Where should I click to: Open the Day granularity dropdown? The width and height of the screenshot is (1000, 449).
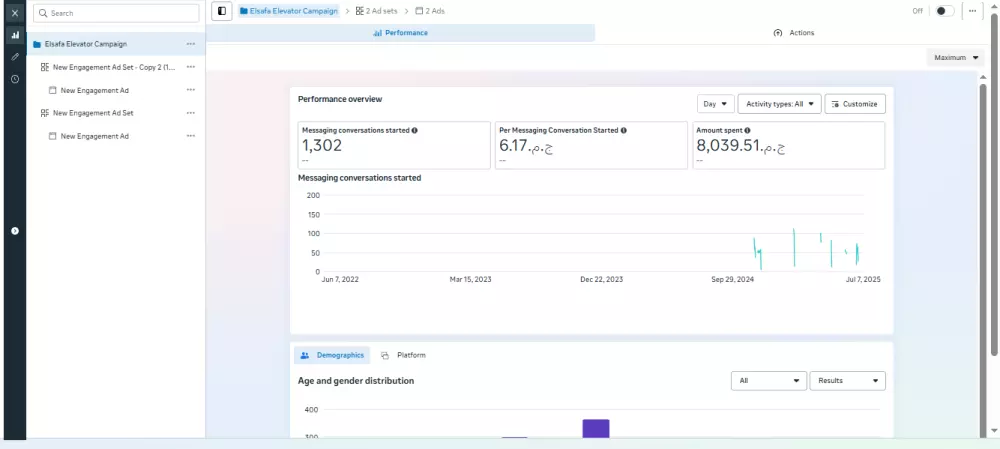(716, 104)
